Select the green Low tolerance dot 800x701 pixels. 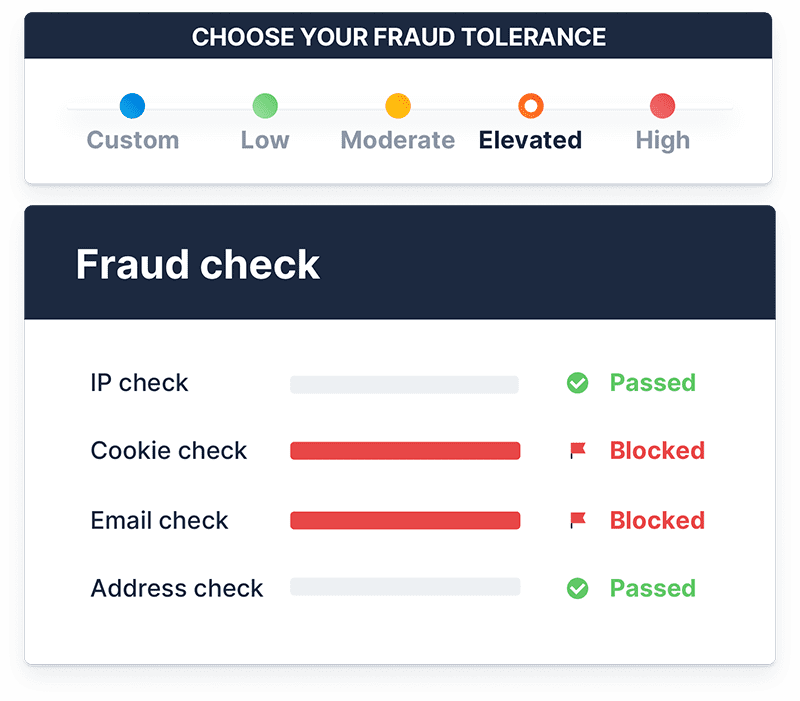(265, 106)
